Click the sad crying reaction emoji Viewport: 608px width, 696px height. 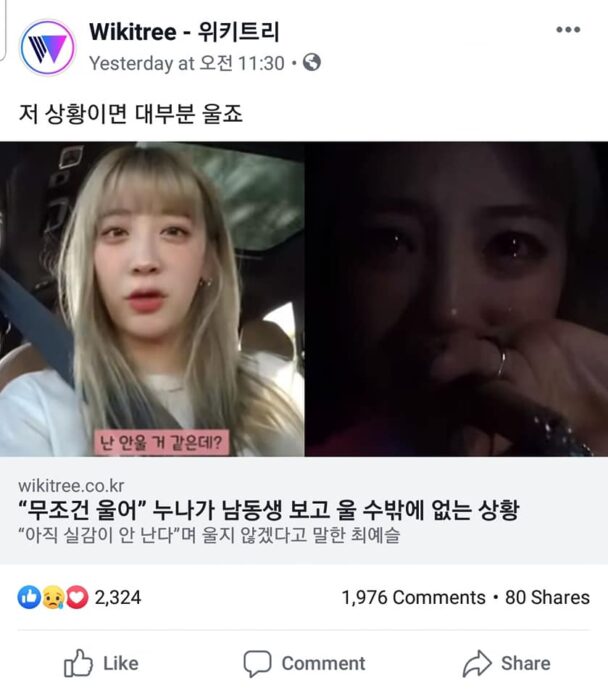point(53,597)
